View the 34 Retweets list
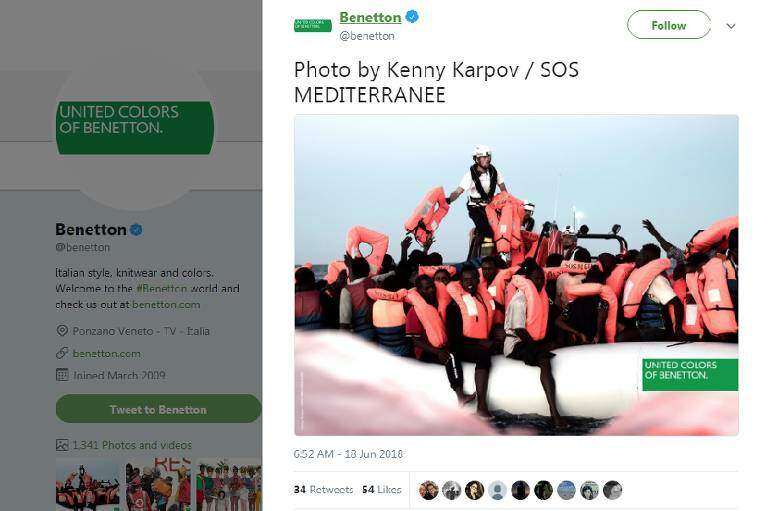 tap(323, 489)
